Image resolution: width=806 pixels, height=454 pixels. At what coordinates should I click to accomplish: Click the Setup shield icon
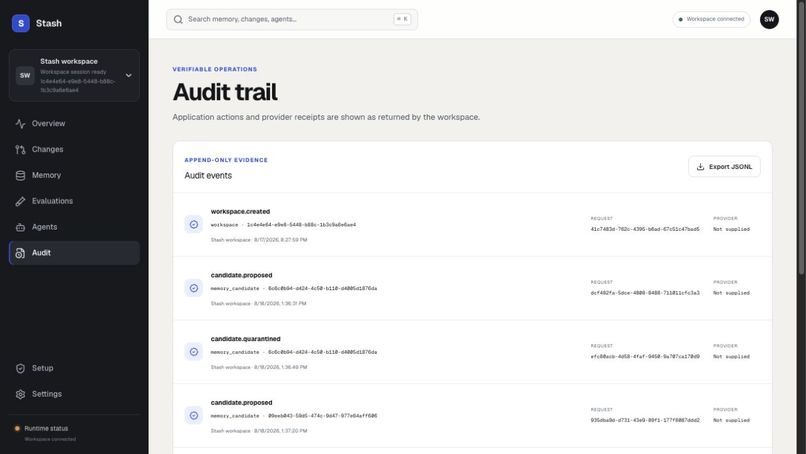[x=20, y=369]
